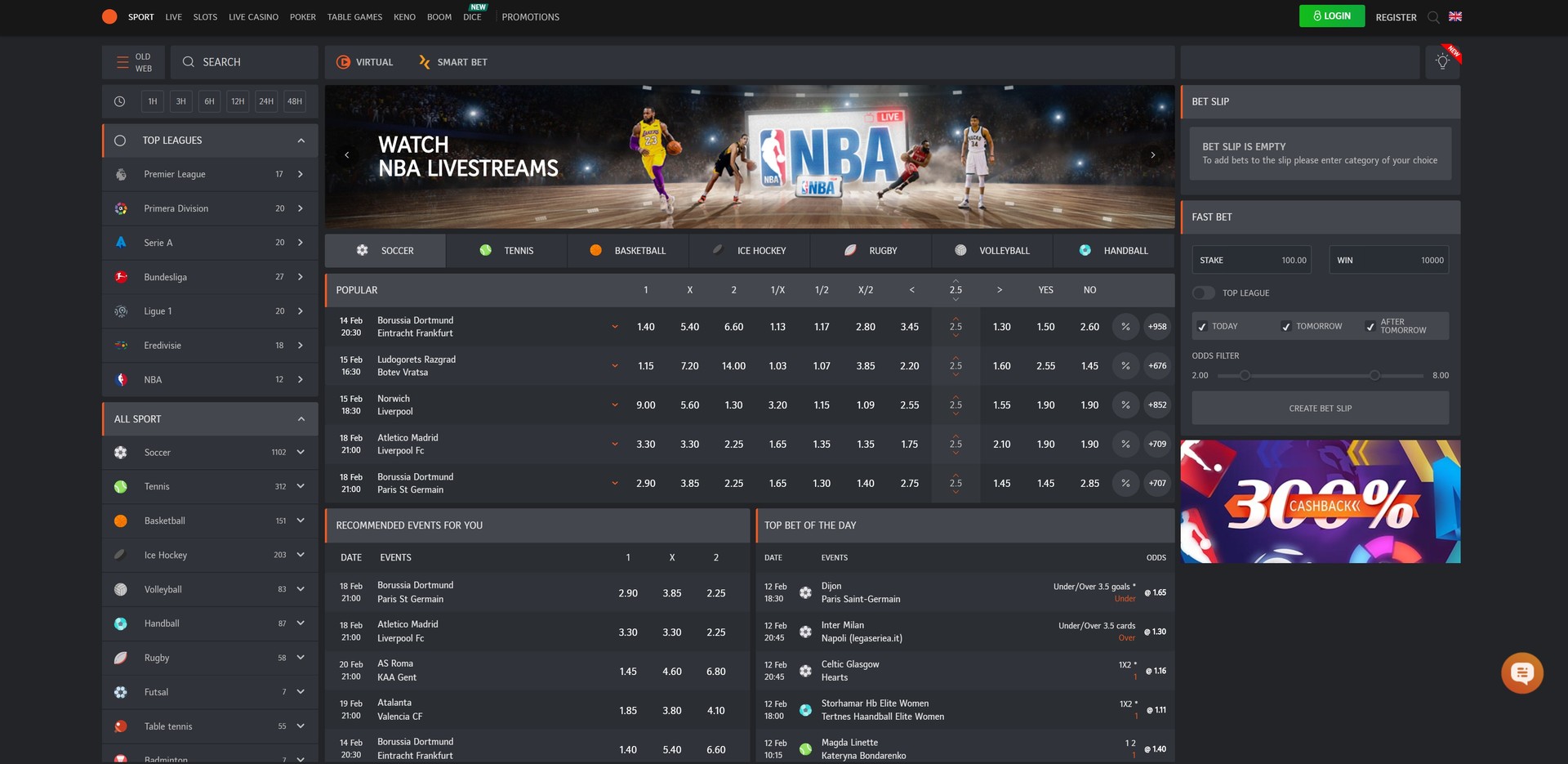Viewport: 1568px width, 764px height.
Task: Click the Rugby ball icon in sidebar
Action: 121,658
